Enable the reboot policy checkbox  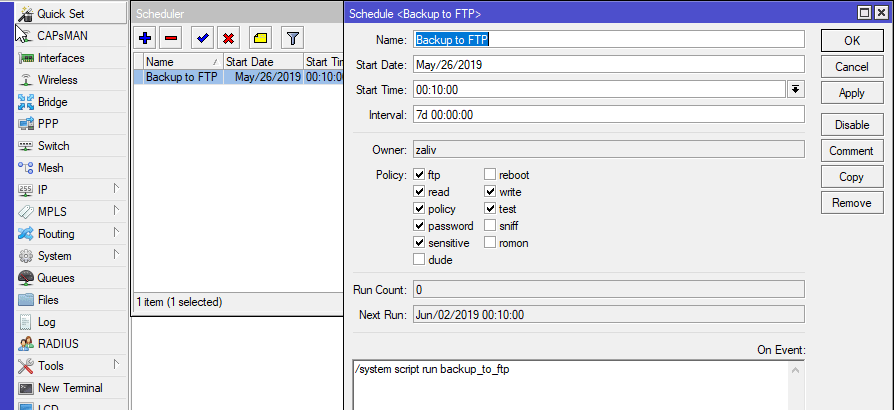point(490,175)
